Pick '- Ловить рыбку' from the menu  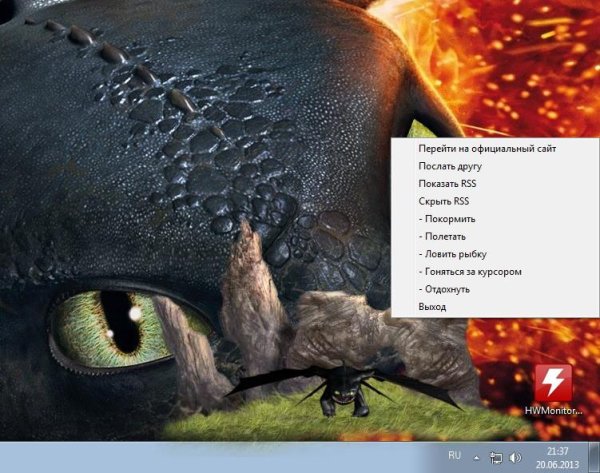495,254
